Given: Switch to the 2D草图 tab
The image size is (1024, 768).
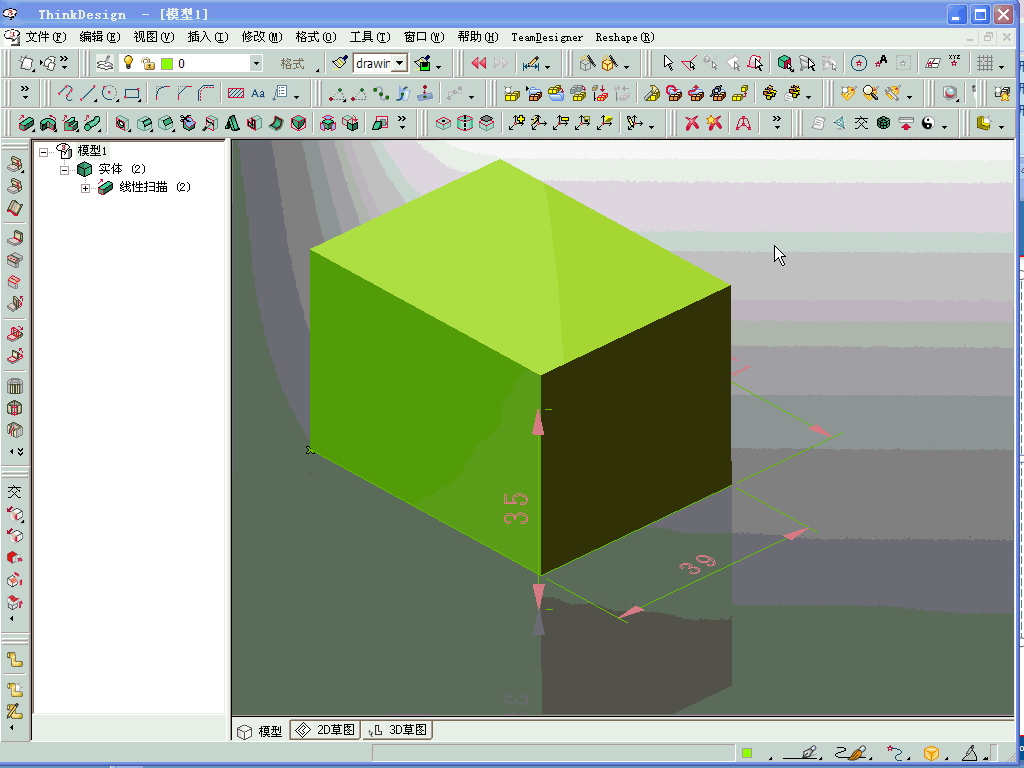Looking at the screenshot, I should point(326,730).
